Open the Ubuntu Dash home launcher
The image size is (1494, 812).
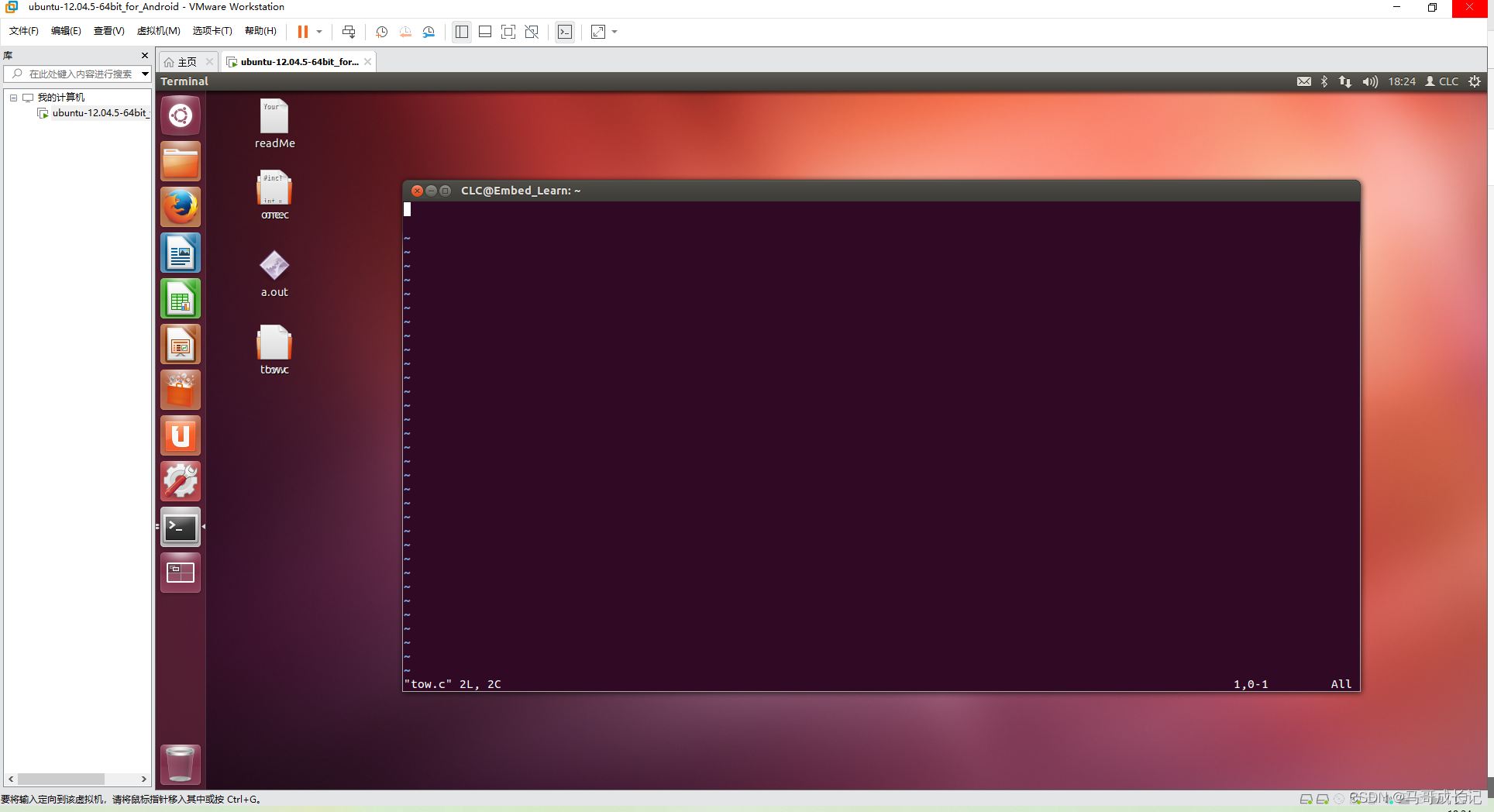click(x=181, y=116)
